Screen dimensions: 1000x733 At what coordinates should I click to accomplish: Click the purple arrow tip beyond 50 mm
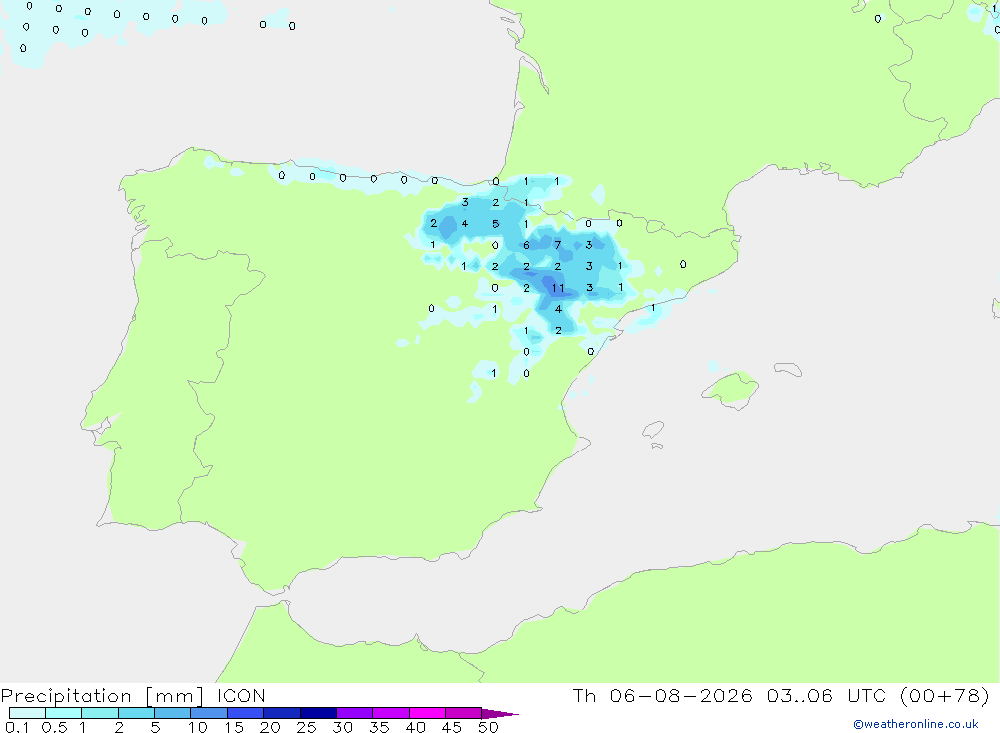(x=499, y=713)
